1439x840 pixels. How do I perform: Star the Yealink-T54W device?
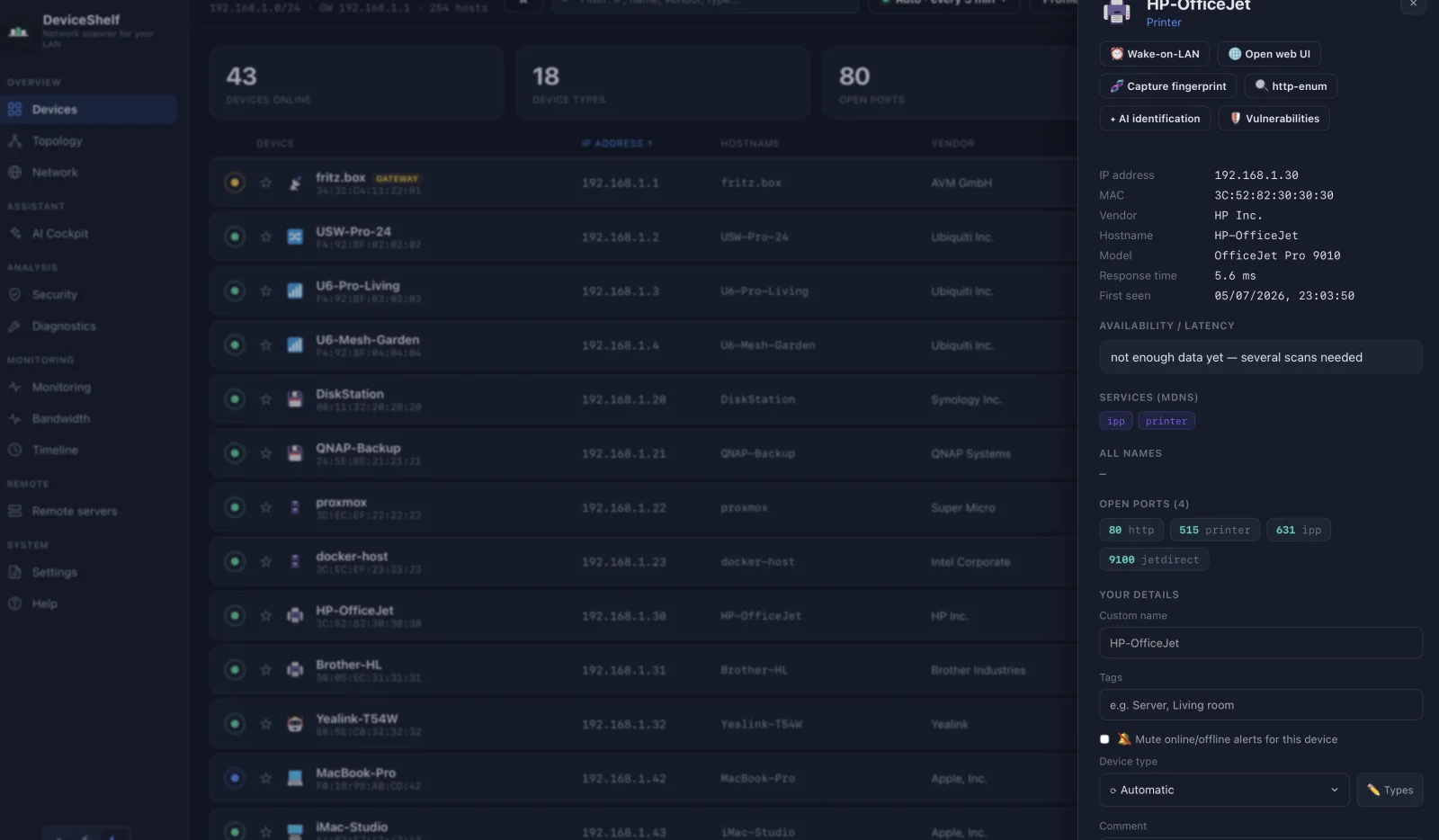coord(266,724)
